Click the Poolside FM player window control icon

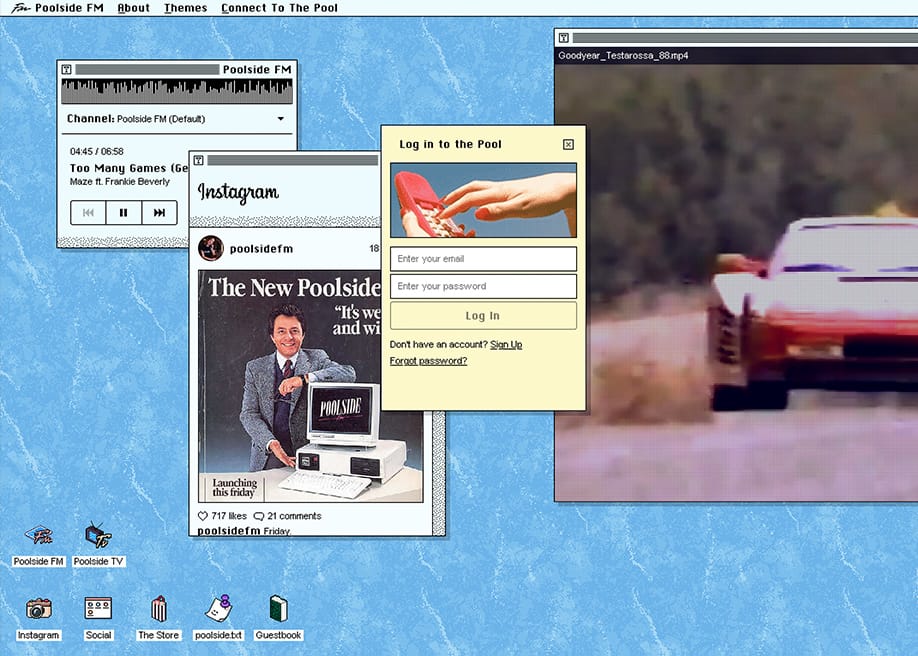(x=67, y=69)
